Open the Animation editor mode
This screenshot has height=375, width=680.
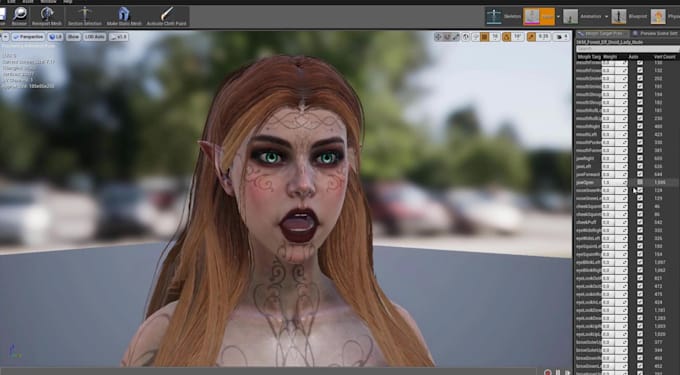click(583, 16)
